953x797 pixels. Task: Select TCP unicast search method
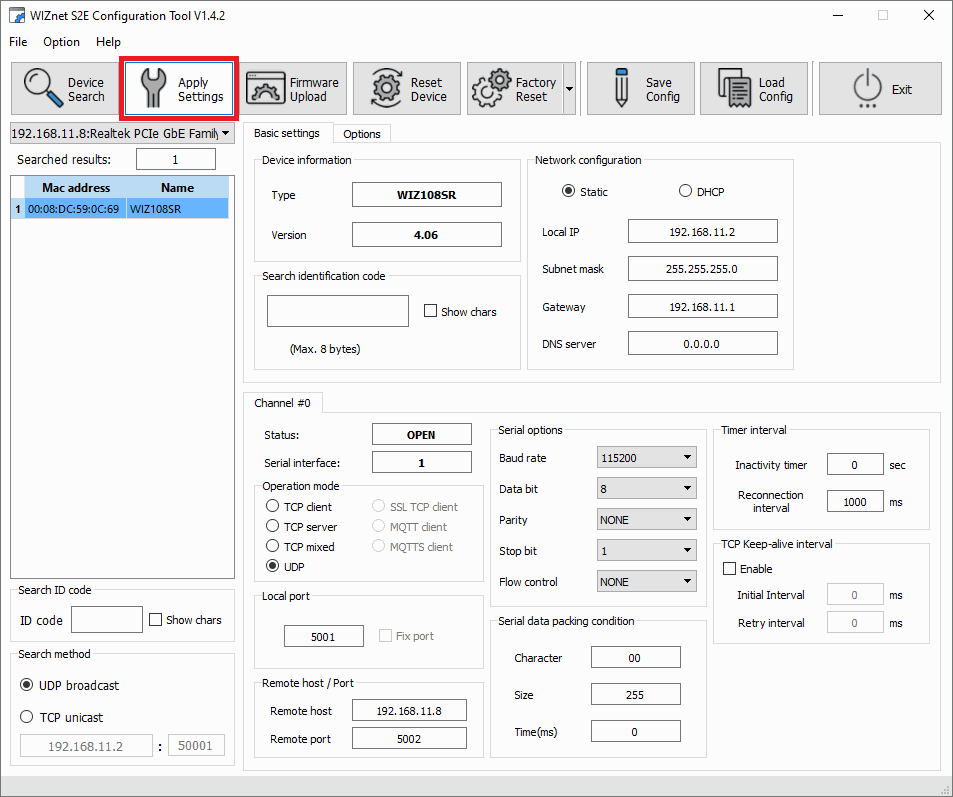click(x=27, y=717)
